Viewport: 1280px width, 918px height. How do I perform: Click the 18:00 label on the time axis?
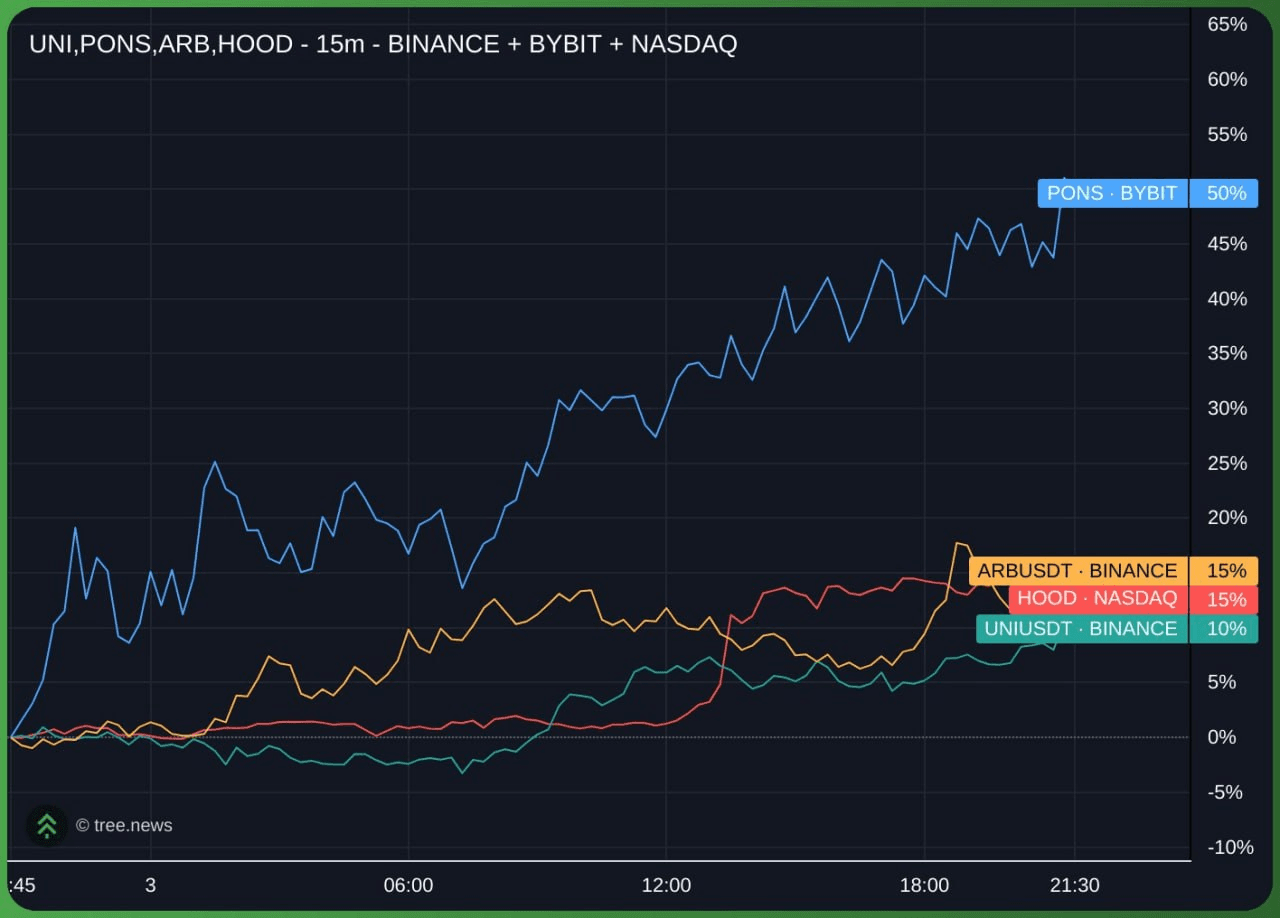click(x=925, y=885)
